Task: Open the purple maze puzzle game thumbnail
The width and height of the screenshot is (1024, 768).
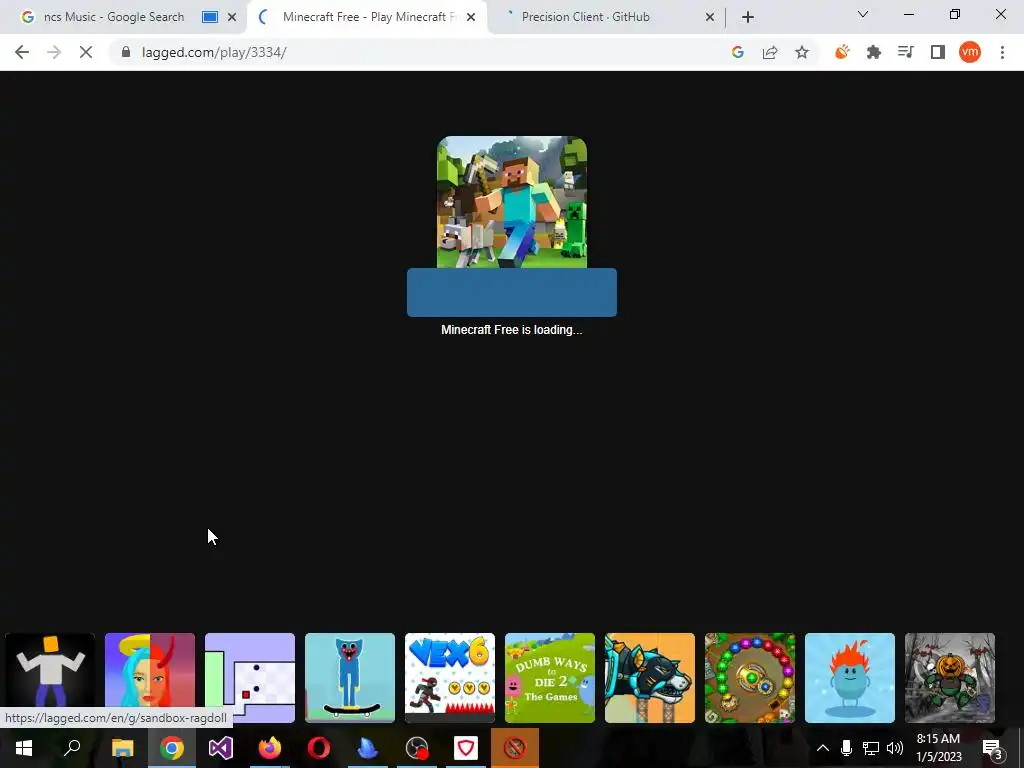Action: pyautogui.click(x=249, y=678)
